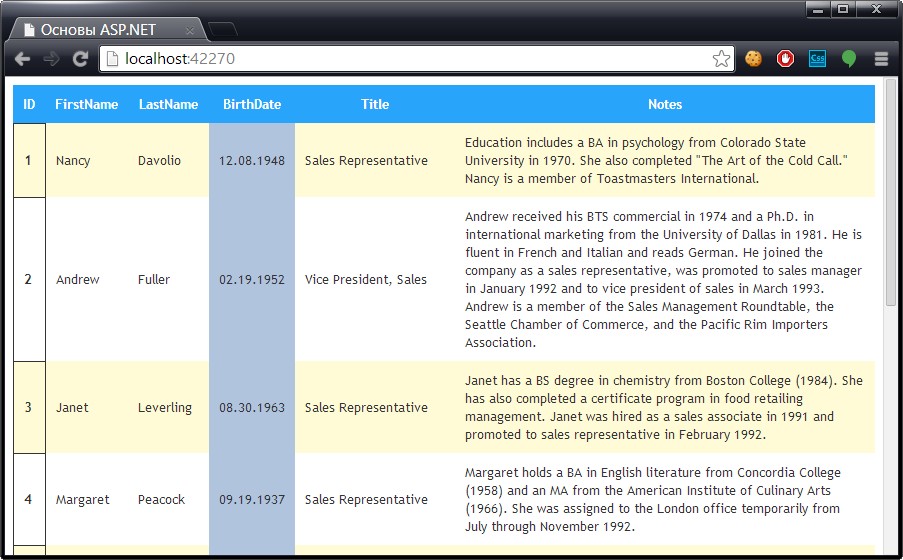Select the ID cell with value 2
The image size is (903, 560).
click(29, 279)
